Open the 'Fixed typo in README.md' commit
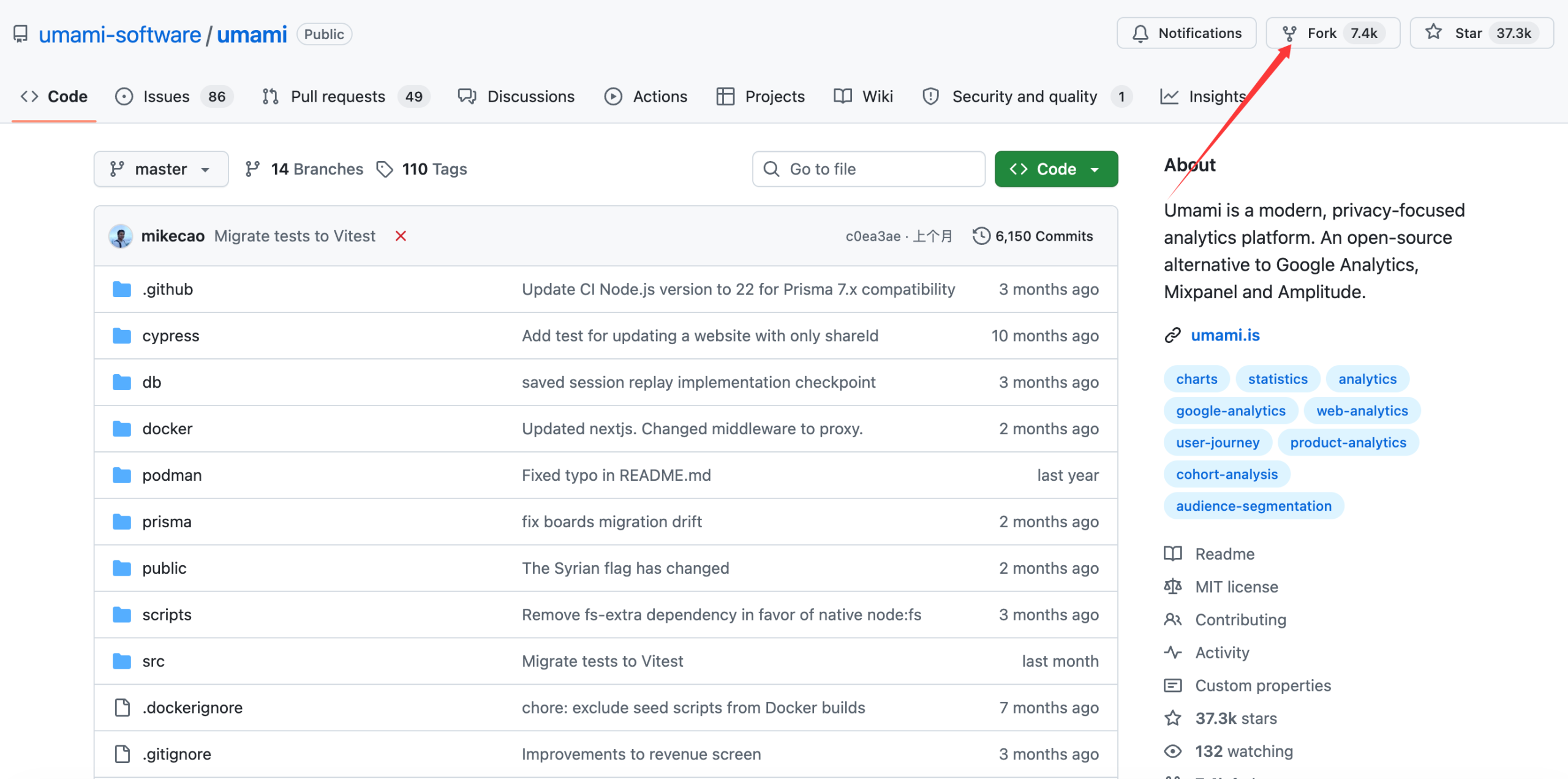The image size is (1568, 779). tap(616, 475)
